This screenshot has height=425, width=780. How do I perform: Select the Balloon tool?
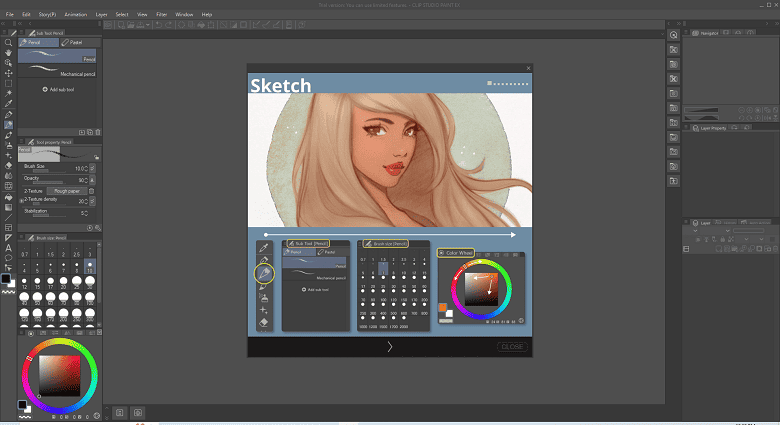8,258
